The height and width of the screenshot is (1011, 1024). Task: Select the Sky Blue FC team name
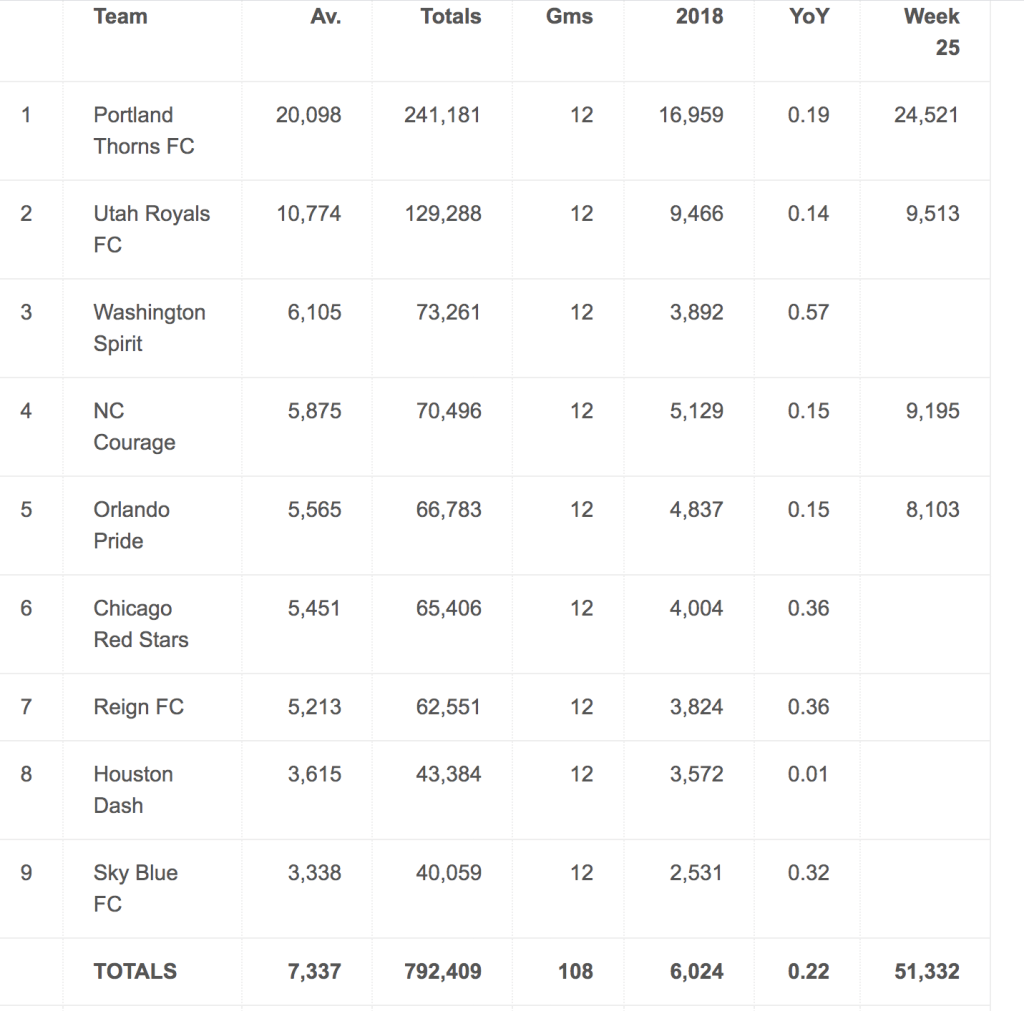click(x=135, y=888)
